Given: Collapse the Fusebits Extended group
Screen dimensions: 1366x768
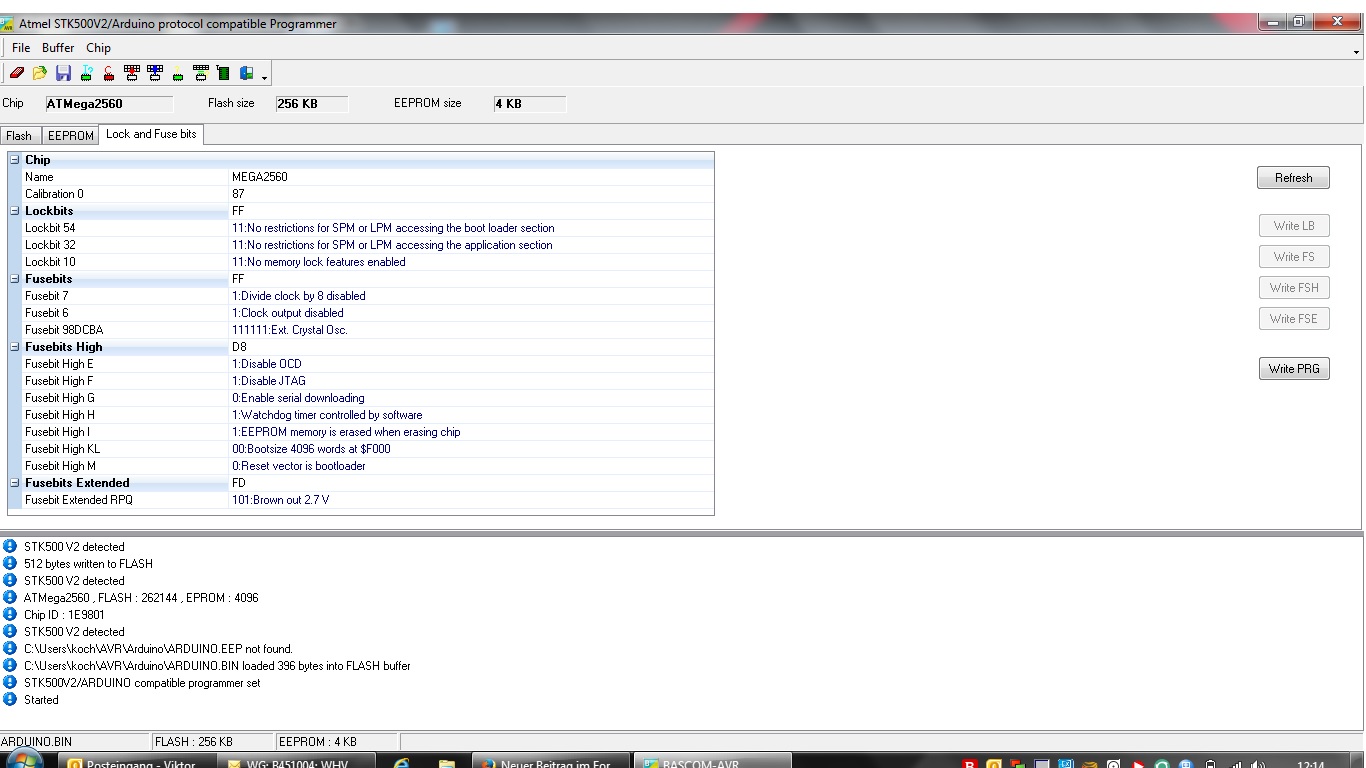Looking at the screenshot, I should coord(15,483).
